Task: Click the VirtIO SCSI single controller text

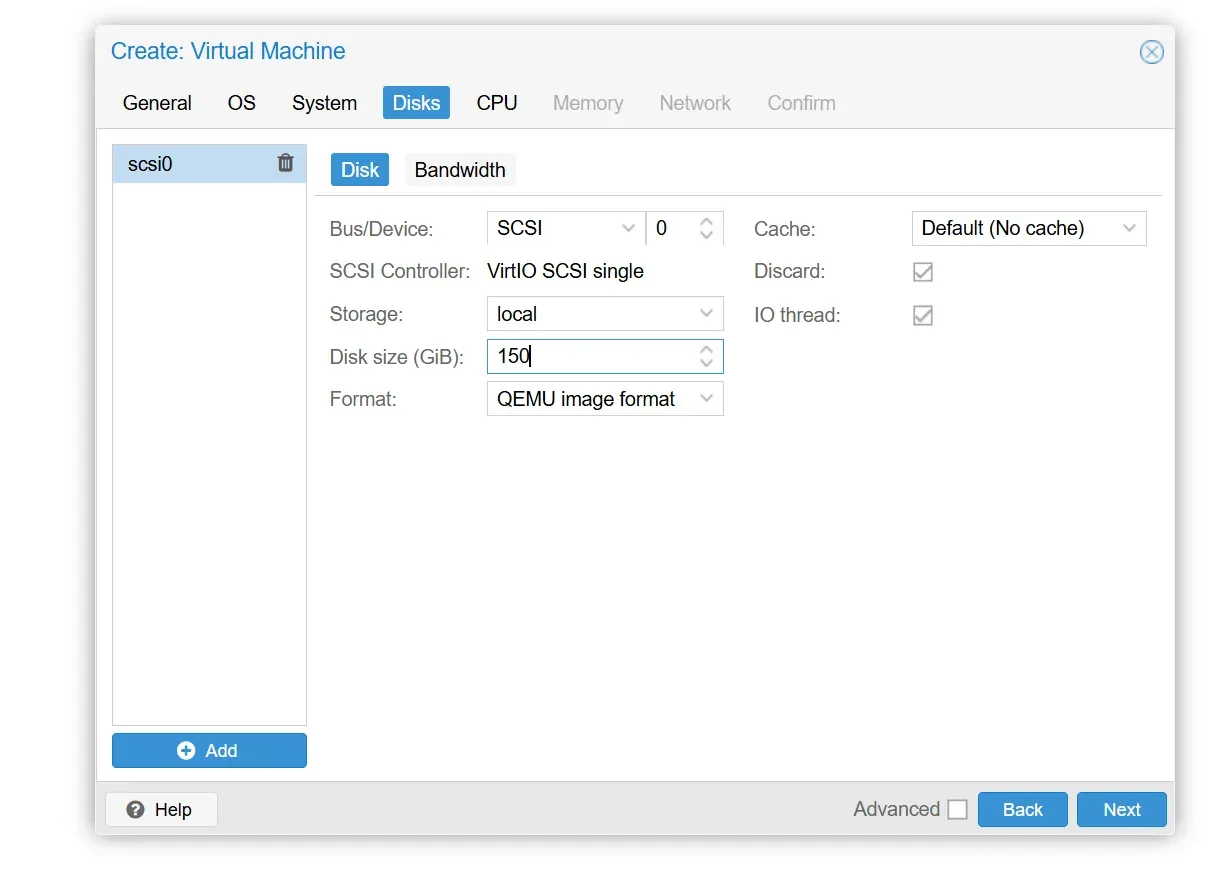Action: click(x=565, y=271)
